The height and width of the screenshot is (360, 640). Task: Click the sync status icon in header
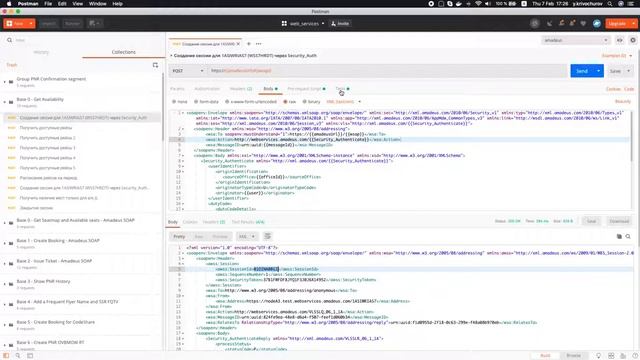coord(535,24)
